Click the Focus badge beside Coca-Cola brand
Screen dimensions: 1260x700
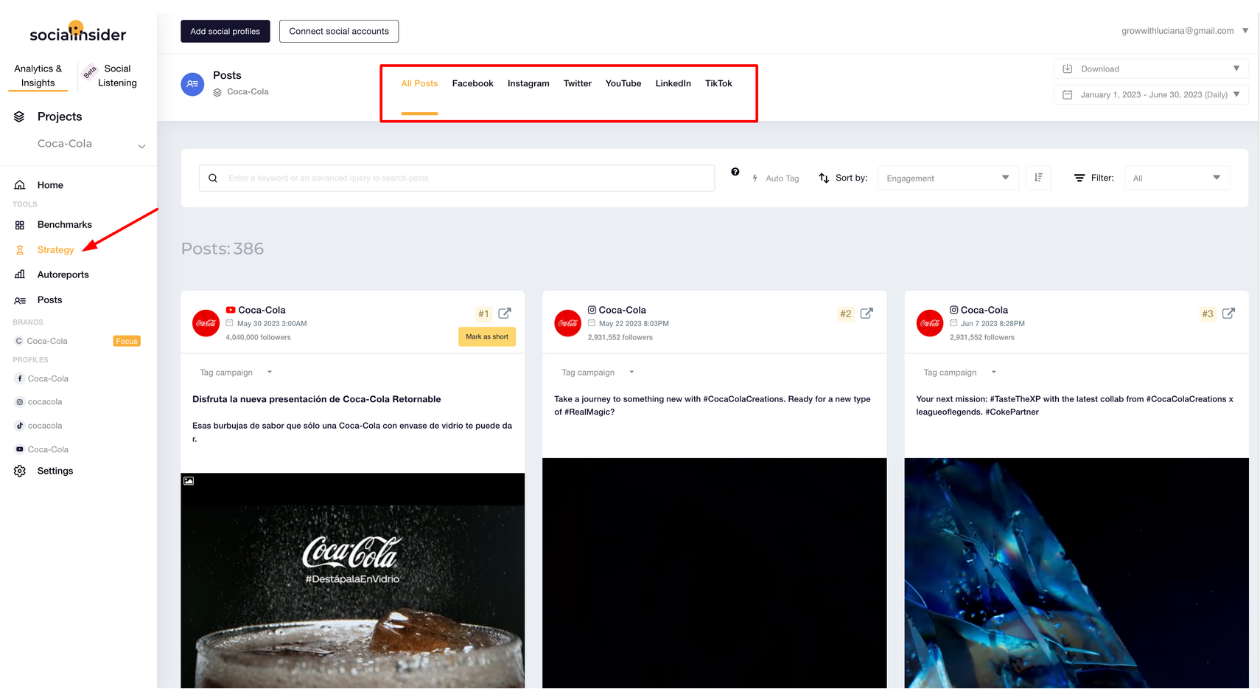(127, 341)
